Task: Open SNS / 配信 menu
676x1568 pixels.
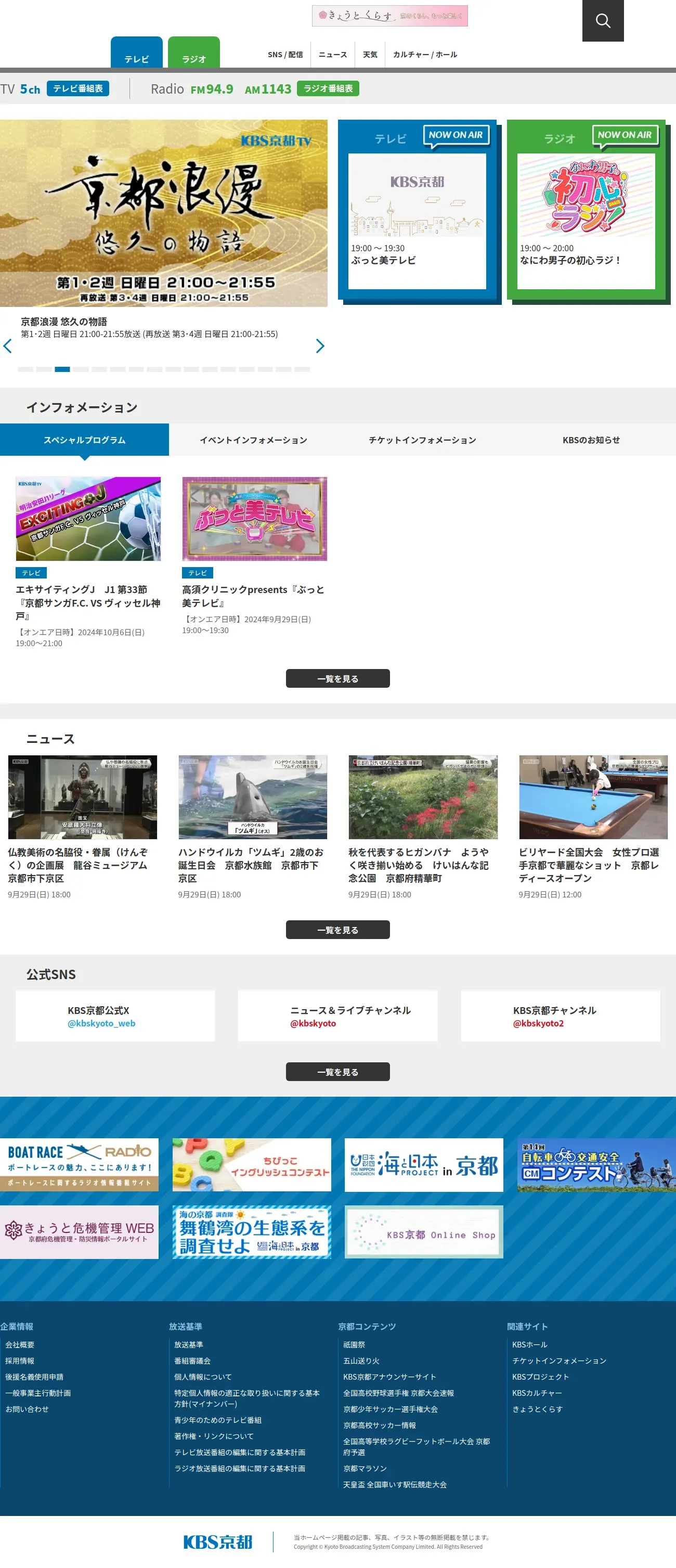Action: pos(285,55)
